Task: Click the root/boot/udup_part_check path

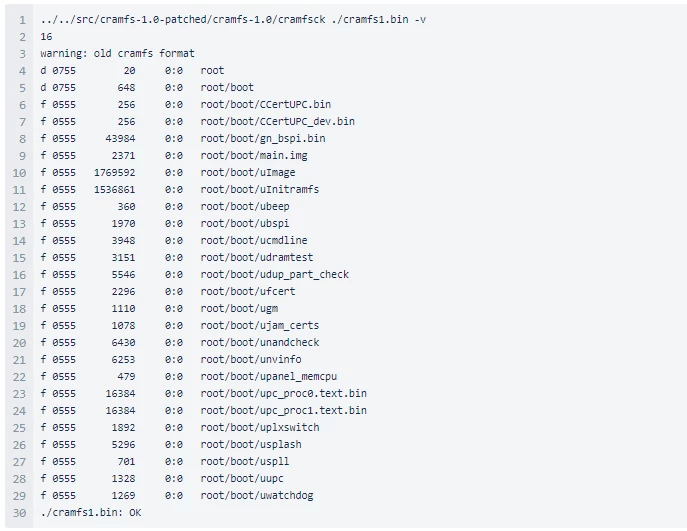Action: pos(274,274)
